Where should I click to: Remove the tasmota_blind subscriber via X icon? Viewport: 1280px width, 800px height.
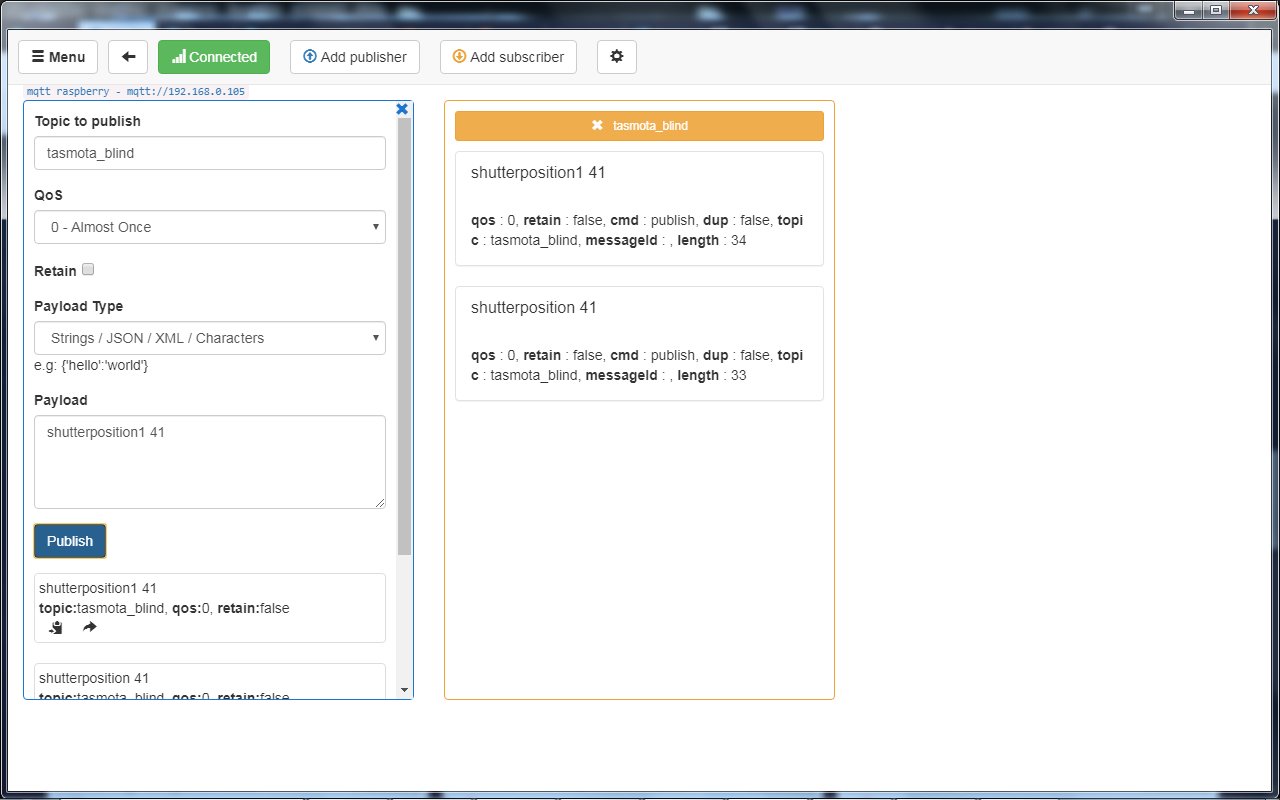pos(597,126)
